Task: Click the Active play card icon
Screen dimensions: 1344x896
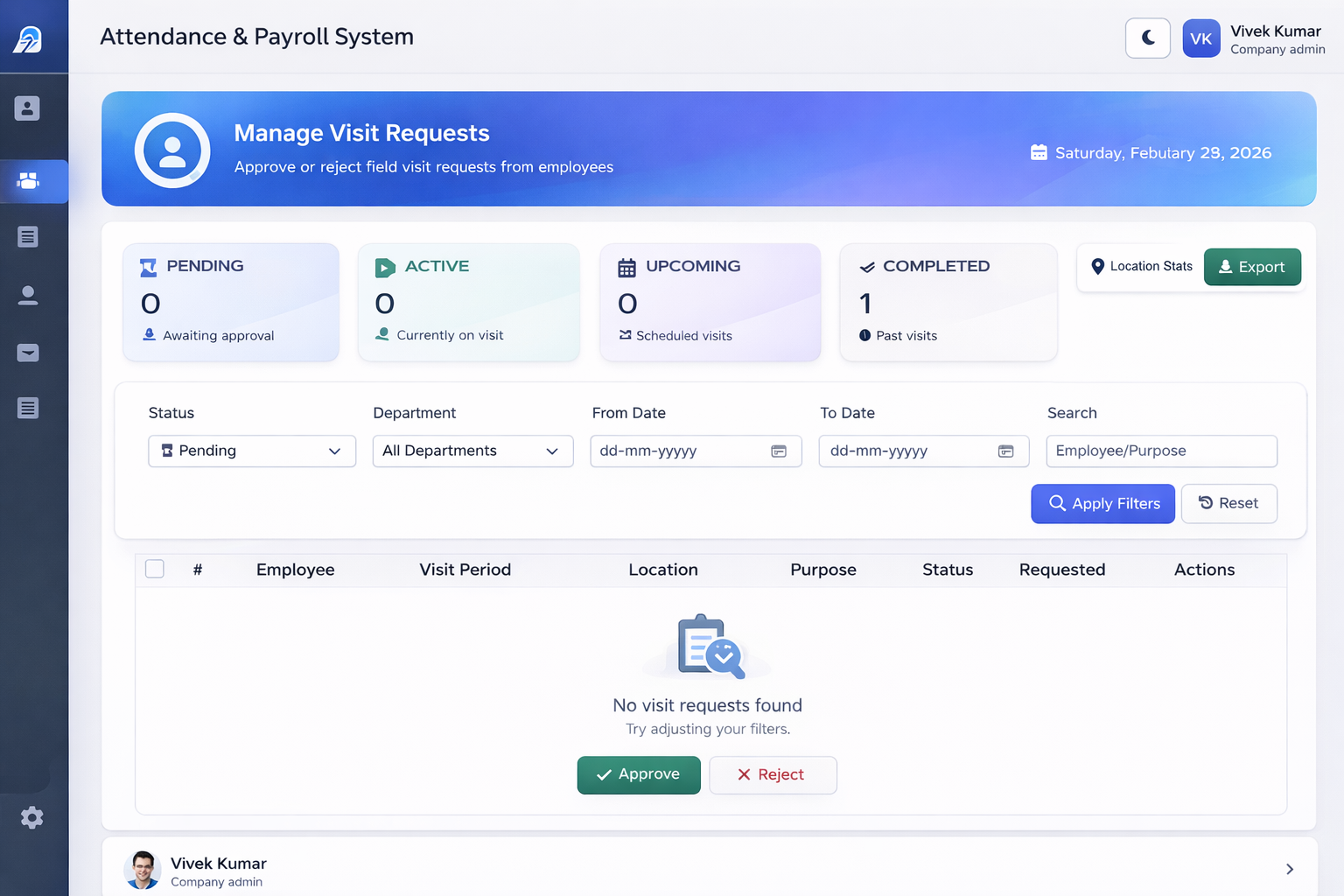Action: [x=385, y=267]
